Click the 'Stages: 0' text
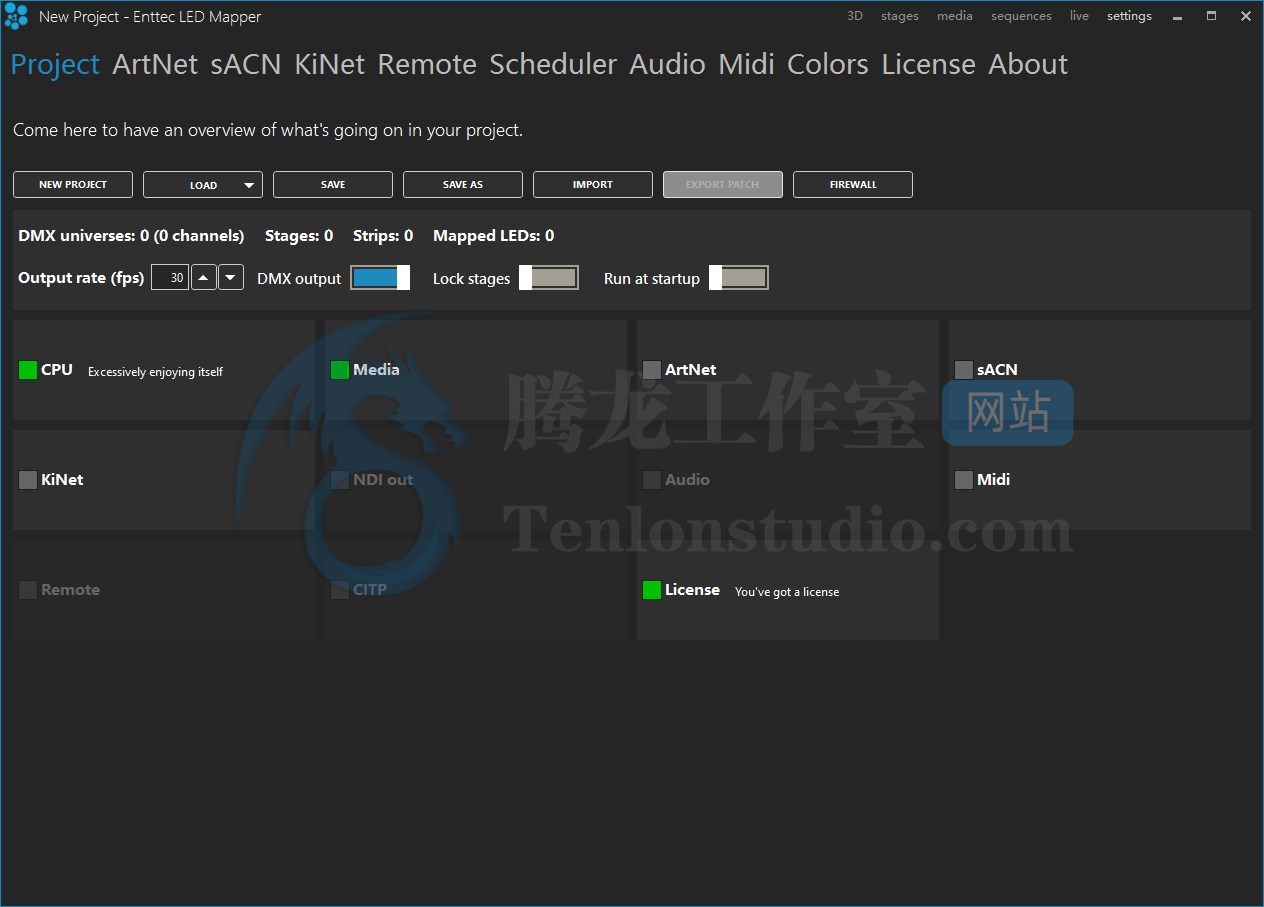Viewport: 1264px width, 907px height. pos(299,236)
